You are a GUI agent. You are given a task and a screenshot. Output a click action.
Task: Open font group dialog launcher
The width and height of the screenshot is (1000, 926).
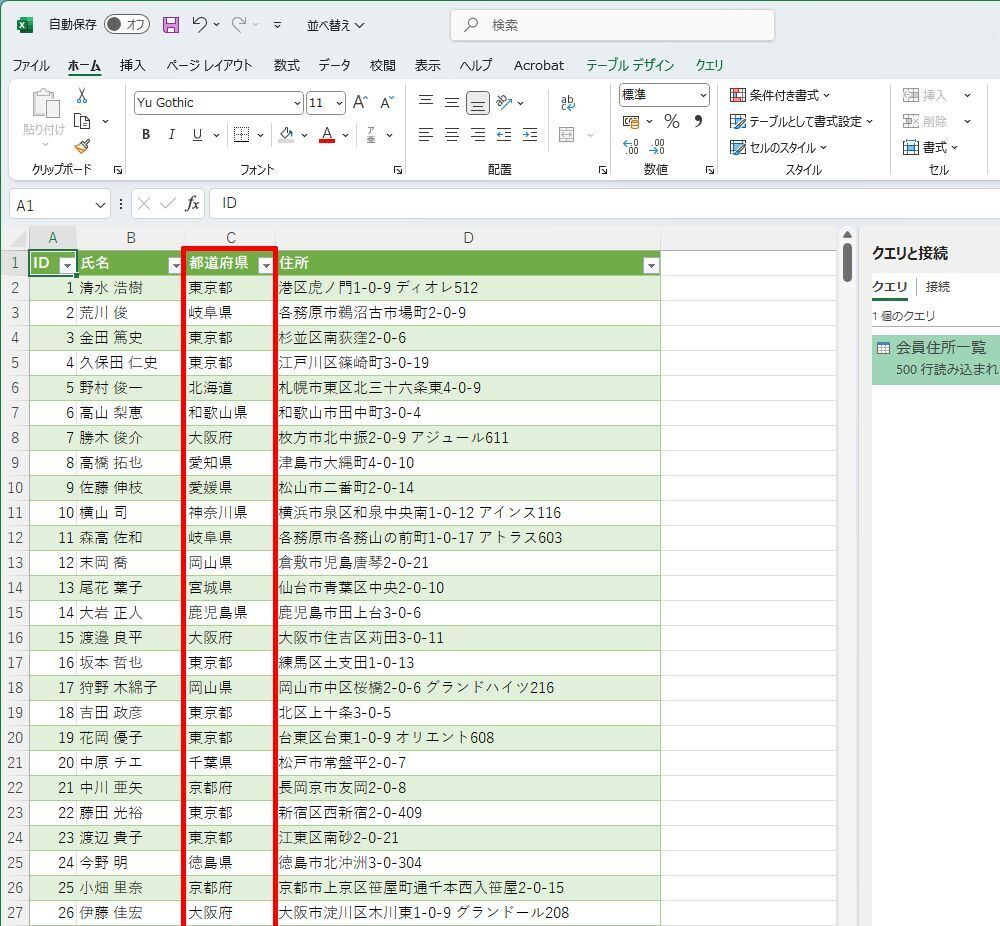pyautogui.click(x=397, y=170)
